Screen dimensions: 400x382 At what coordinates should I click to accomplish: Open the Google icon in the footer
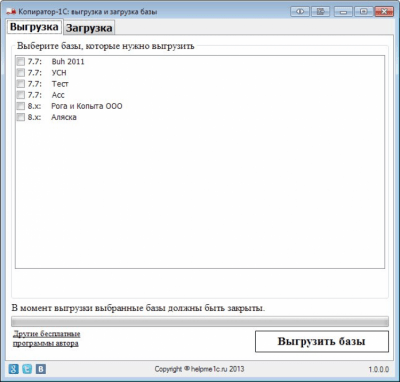click(14, 369)
